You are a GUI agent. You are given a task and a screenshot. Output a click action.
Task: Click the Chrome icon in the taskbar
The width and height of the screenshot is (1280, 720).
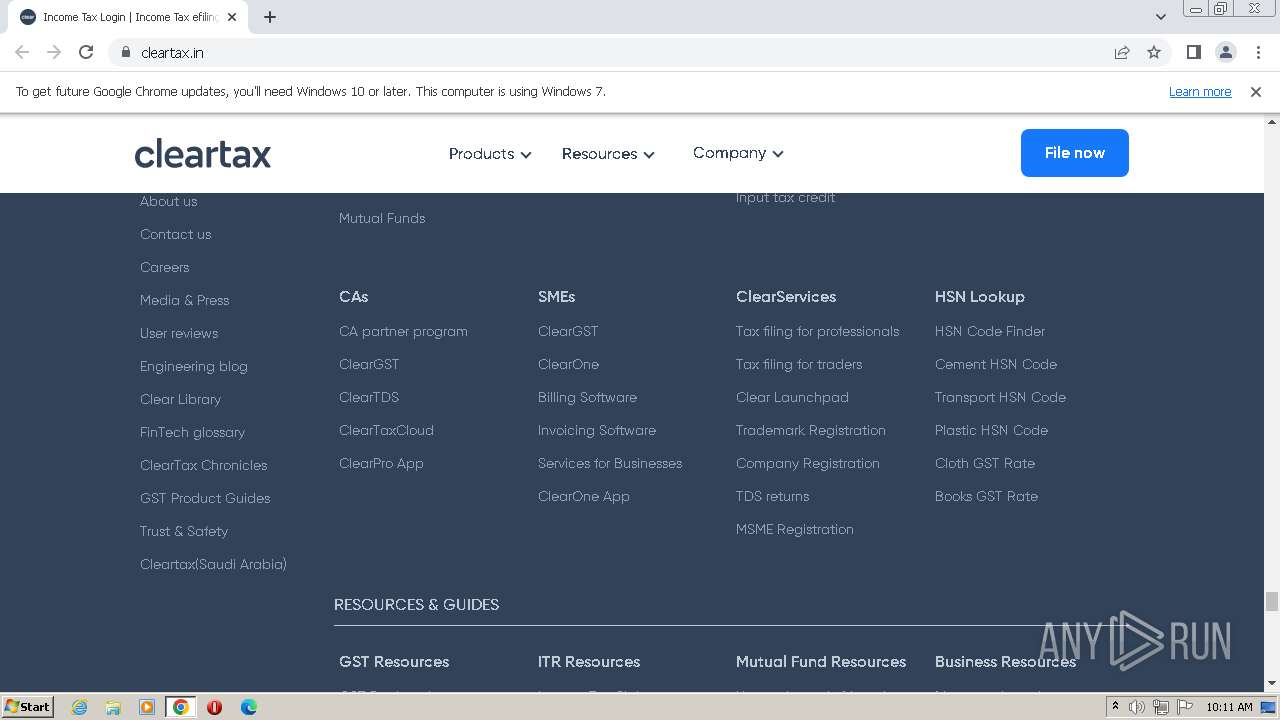[x=181, y=707]
